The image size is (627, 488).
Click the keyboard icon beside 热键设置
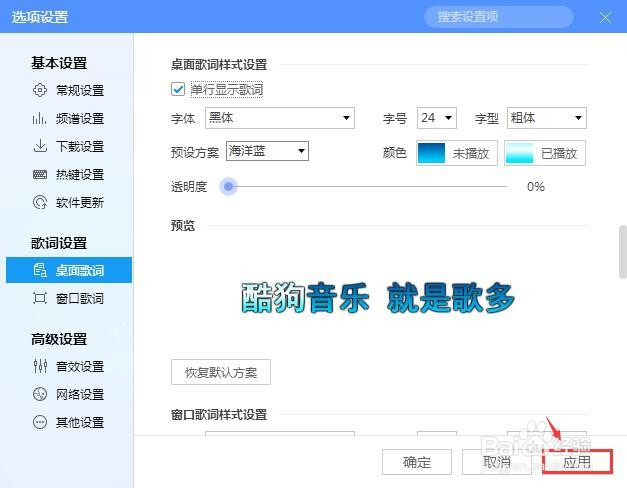40,174
